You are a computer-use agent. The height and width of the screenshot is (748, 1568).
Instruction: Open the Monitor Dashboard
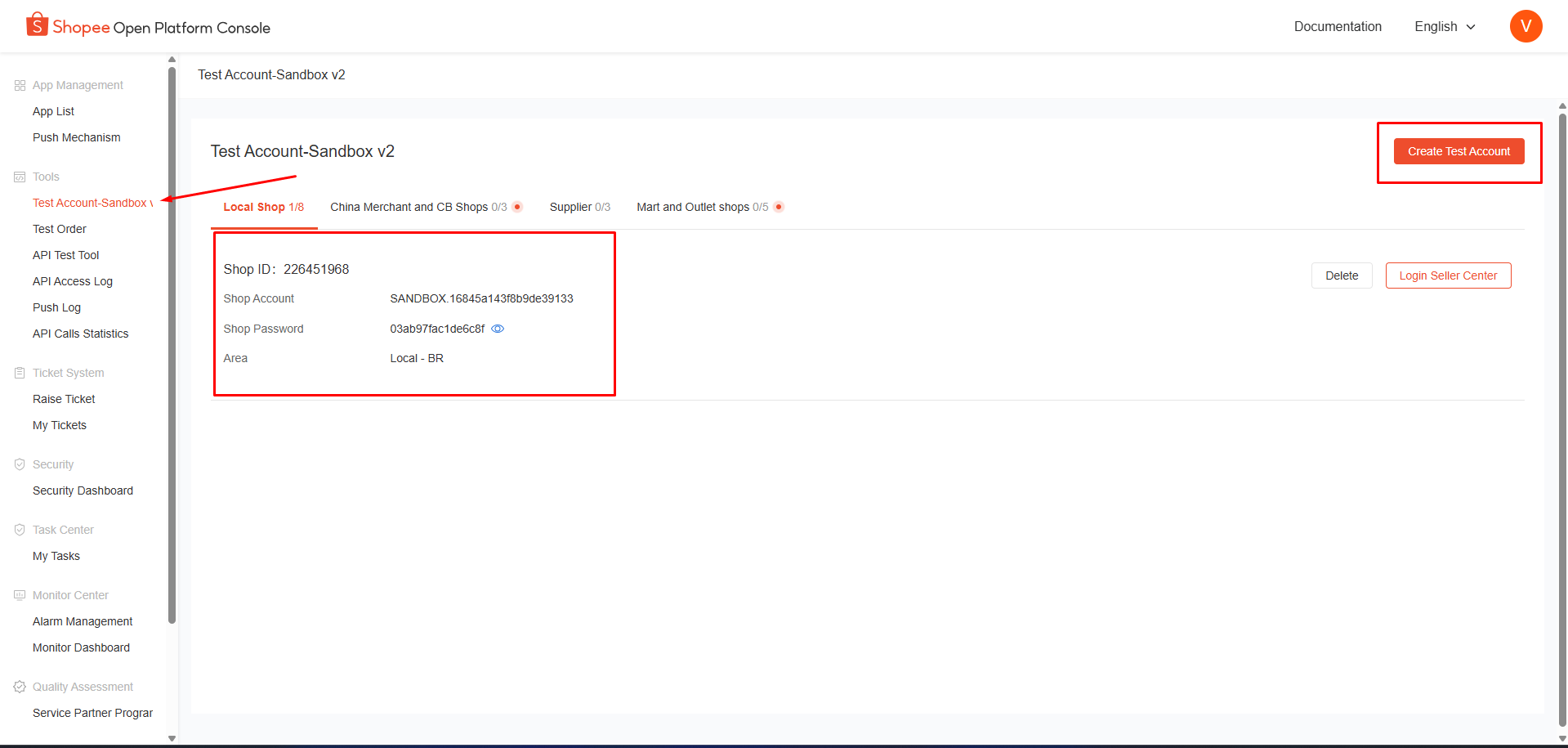coord(82,647)
